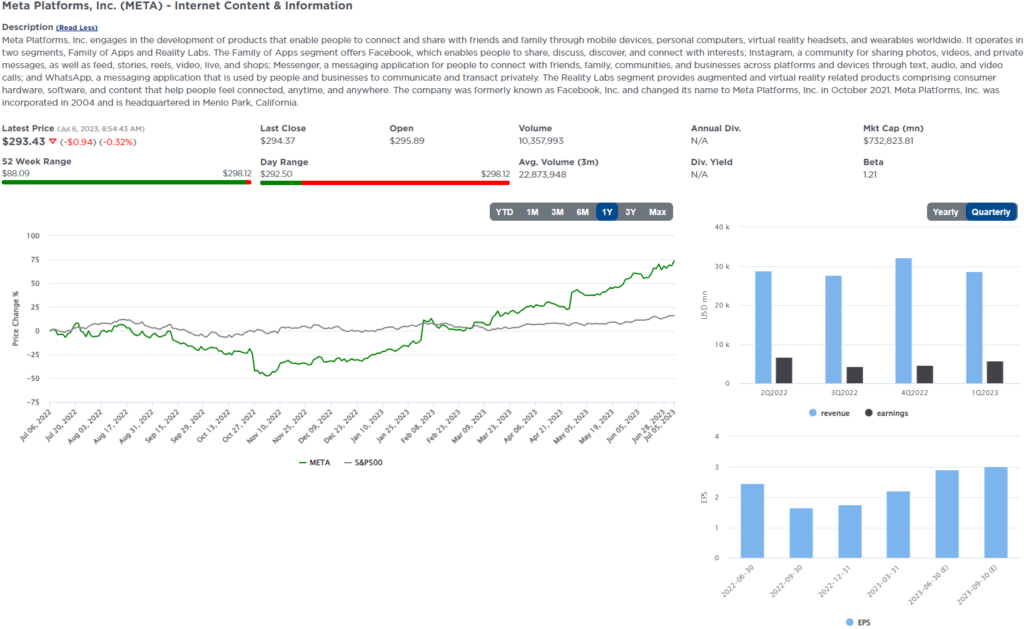Image resolution: width=1024 pixels, height=629 pixels.
Task: Click the Meta Platforms, Inc. (META) title
Action: coord(82,6)
